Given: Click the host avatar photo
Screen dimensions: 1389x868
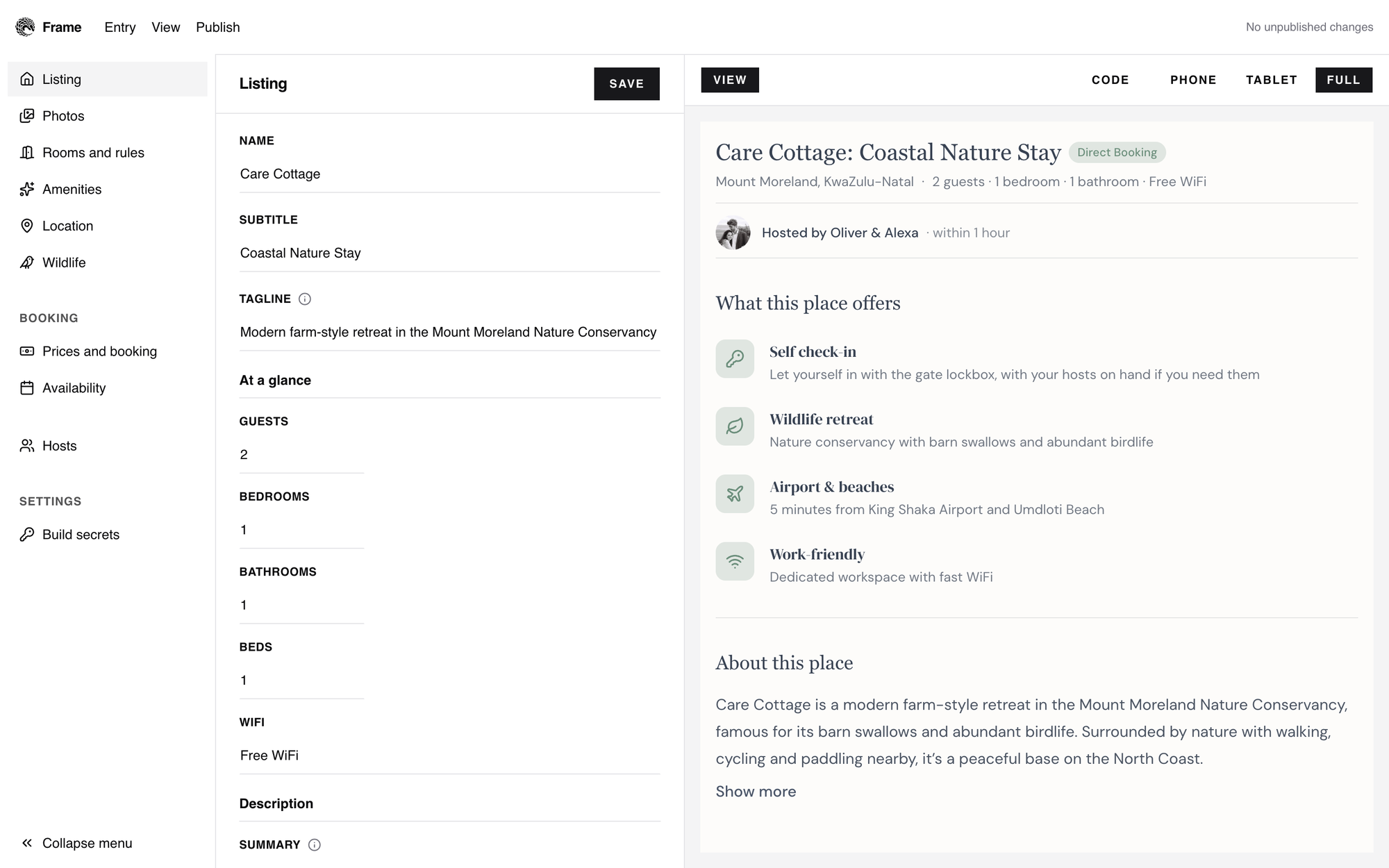Looking at the screenshot, I should pos(733,233).
